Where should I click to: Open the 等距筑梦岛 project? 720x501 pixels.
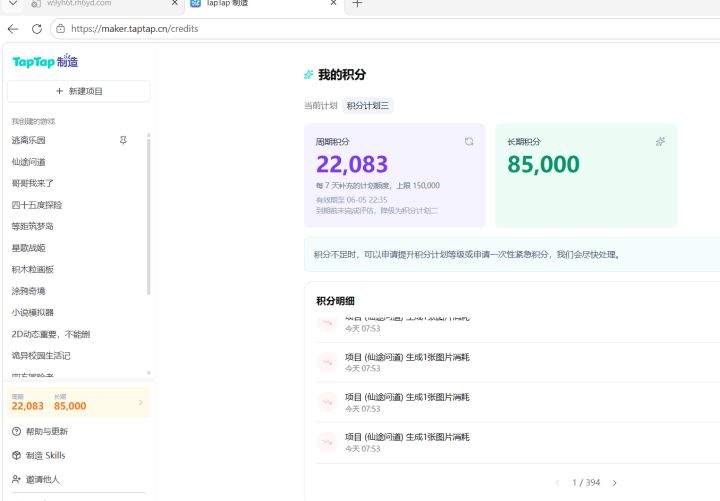[33, 226]
